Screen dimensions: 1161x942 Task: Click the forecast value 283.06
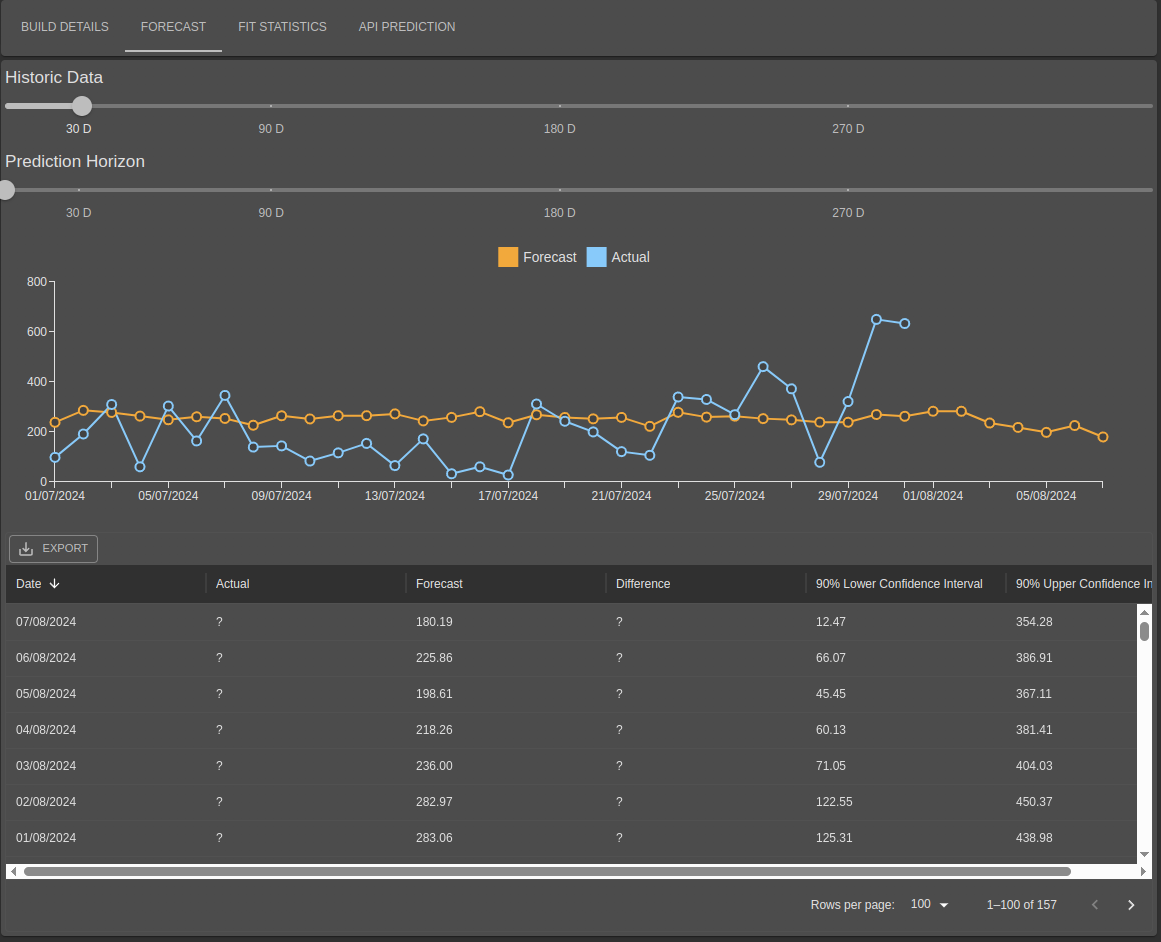[x=434, y=838]
